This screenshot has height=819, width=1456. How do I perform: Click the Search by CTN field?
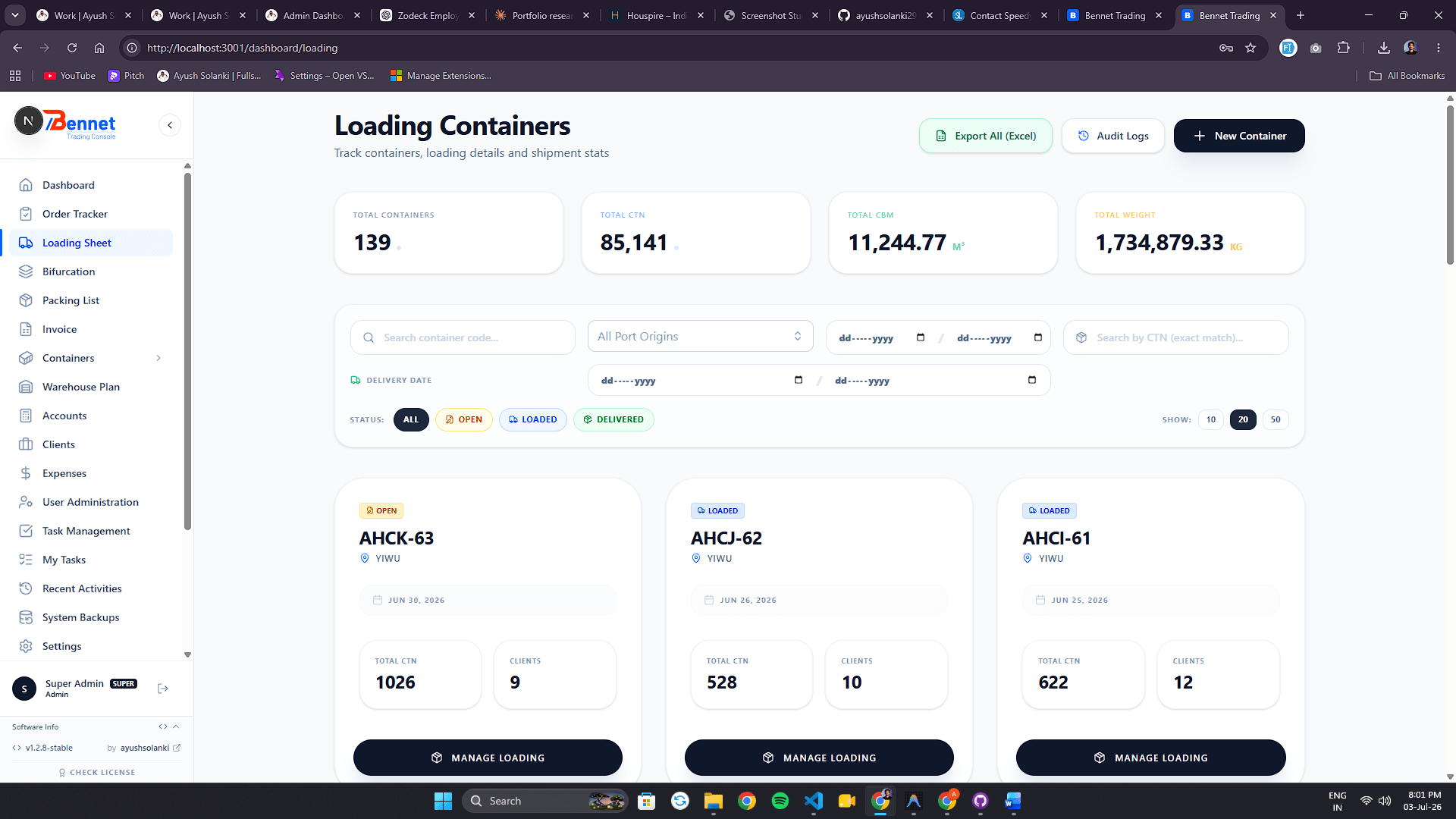[x=1175, y=337]
